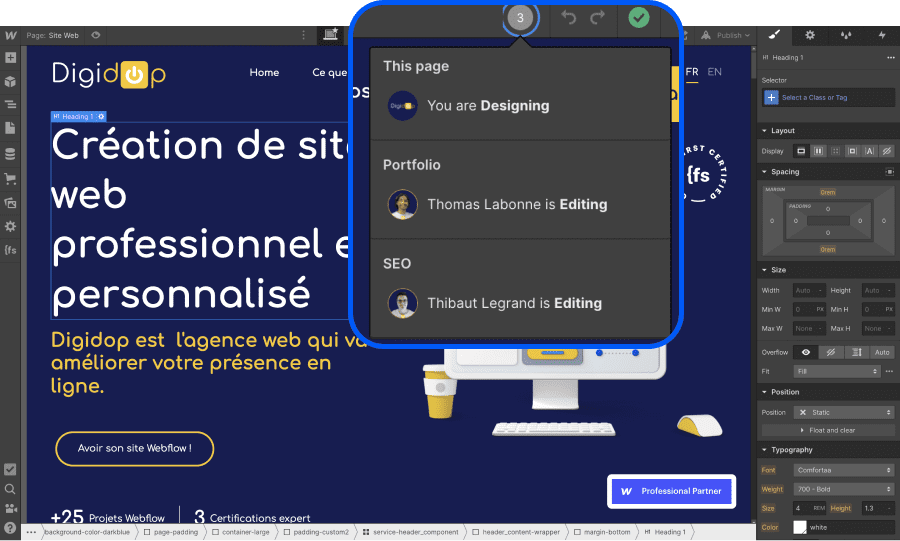The width and height of the screenshot is (900, 541).
Task: Open the Audit checklist panel
Action: (x=10, y=469)
